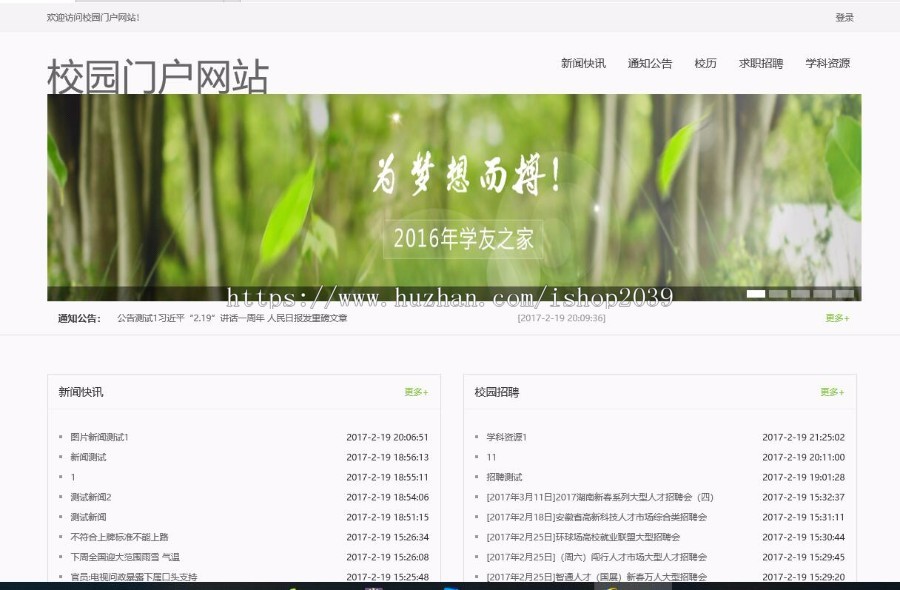900x590 pixels.
Task: Click timestamp 2017-2-19 15:32:37
Action: click(804, 497)
